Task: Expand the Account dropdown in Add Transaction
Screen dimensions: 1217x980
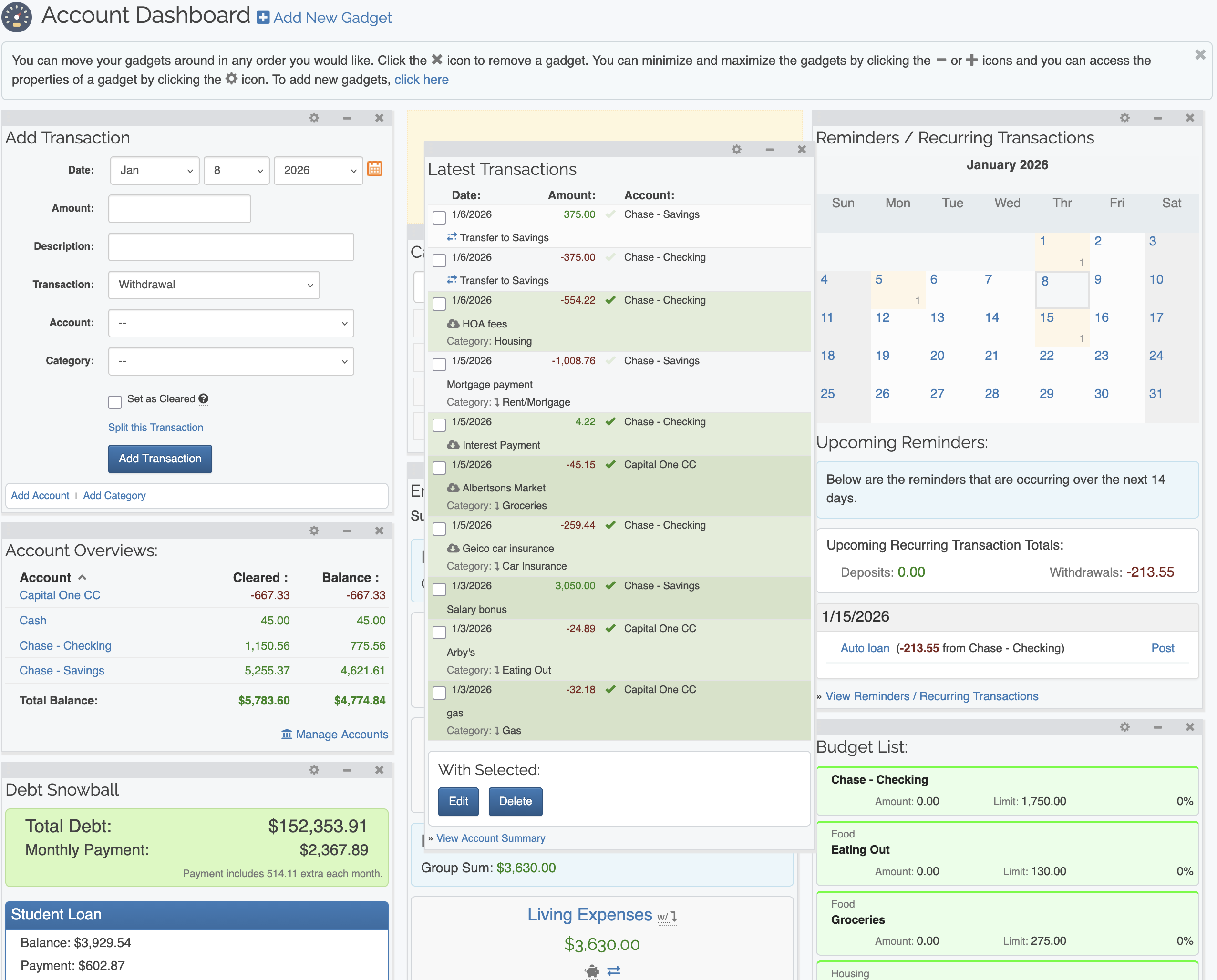Action: pos(231,323)
